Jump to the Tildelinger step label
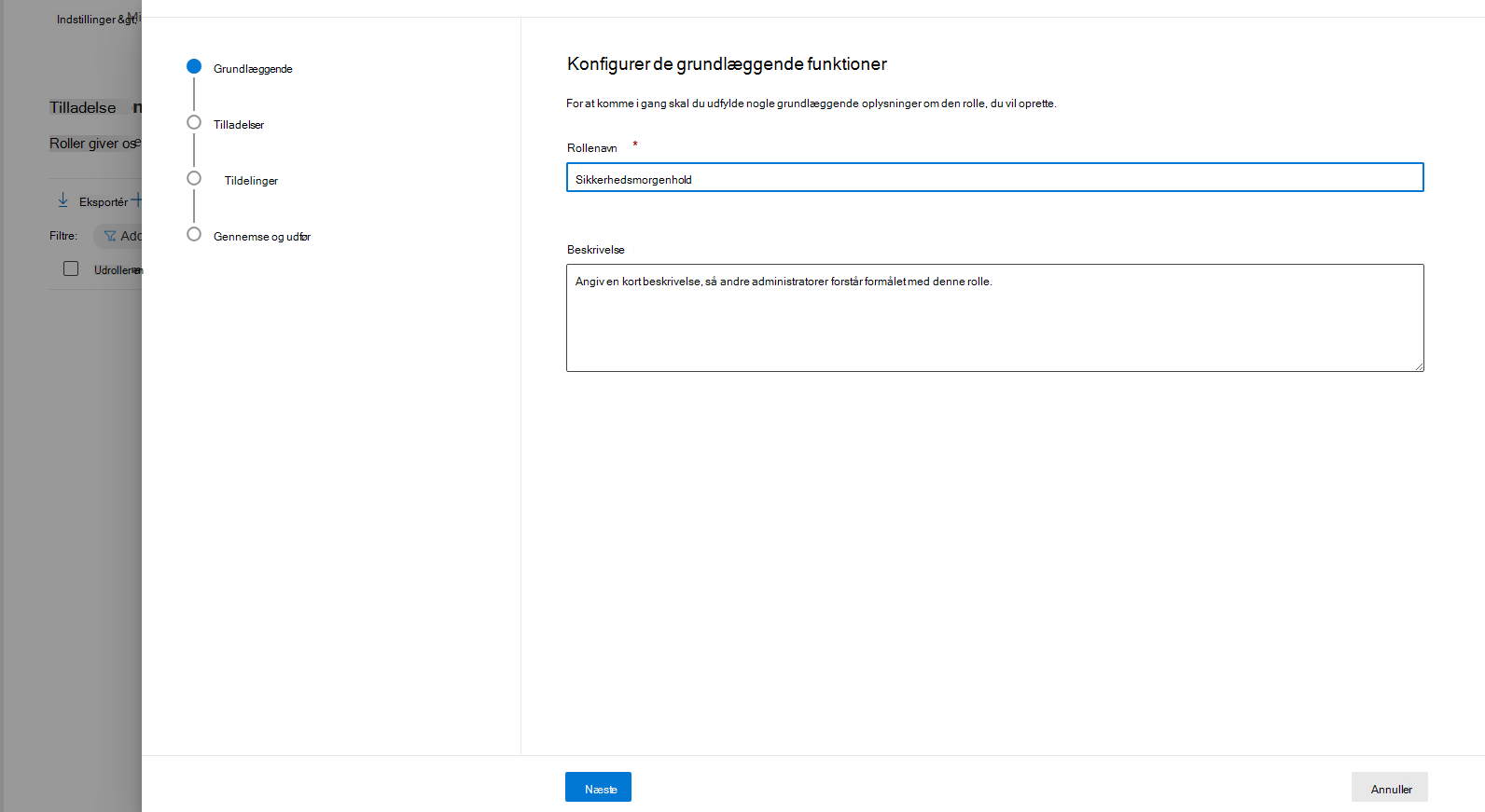 click(251, 181)
